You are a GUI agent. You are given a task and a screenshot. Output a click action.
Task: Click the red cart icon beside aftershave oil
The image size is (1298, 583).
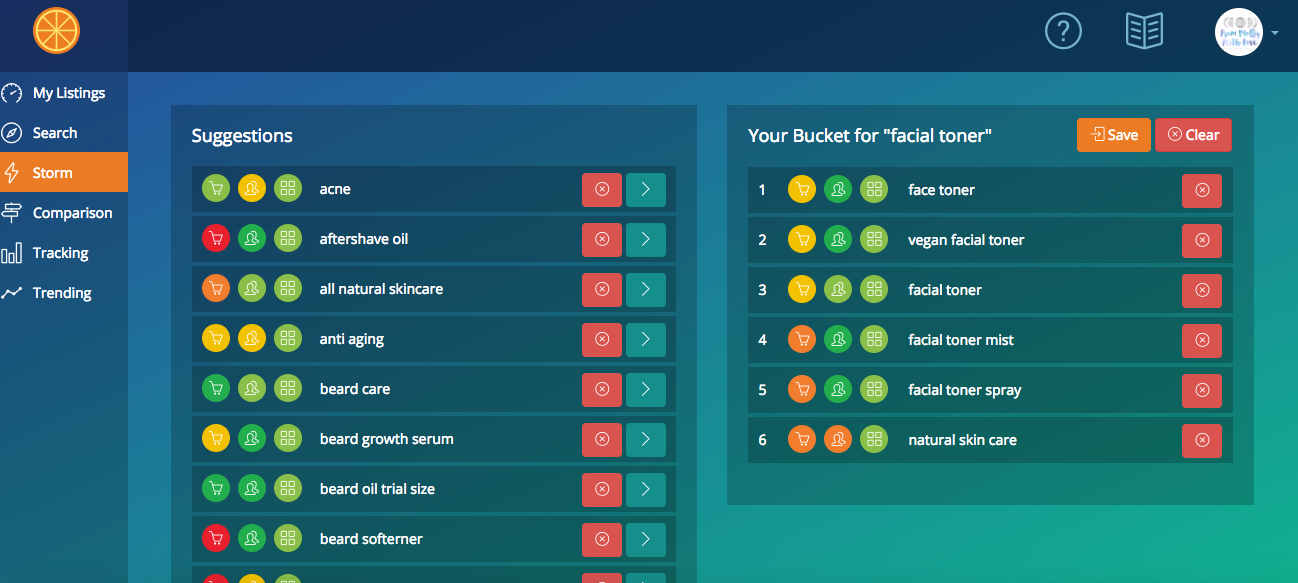[216, 239]
